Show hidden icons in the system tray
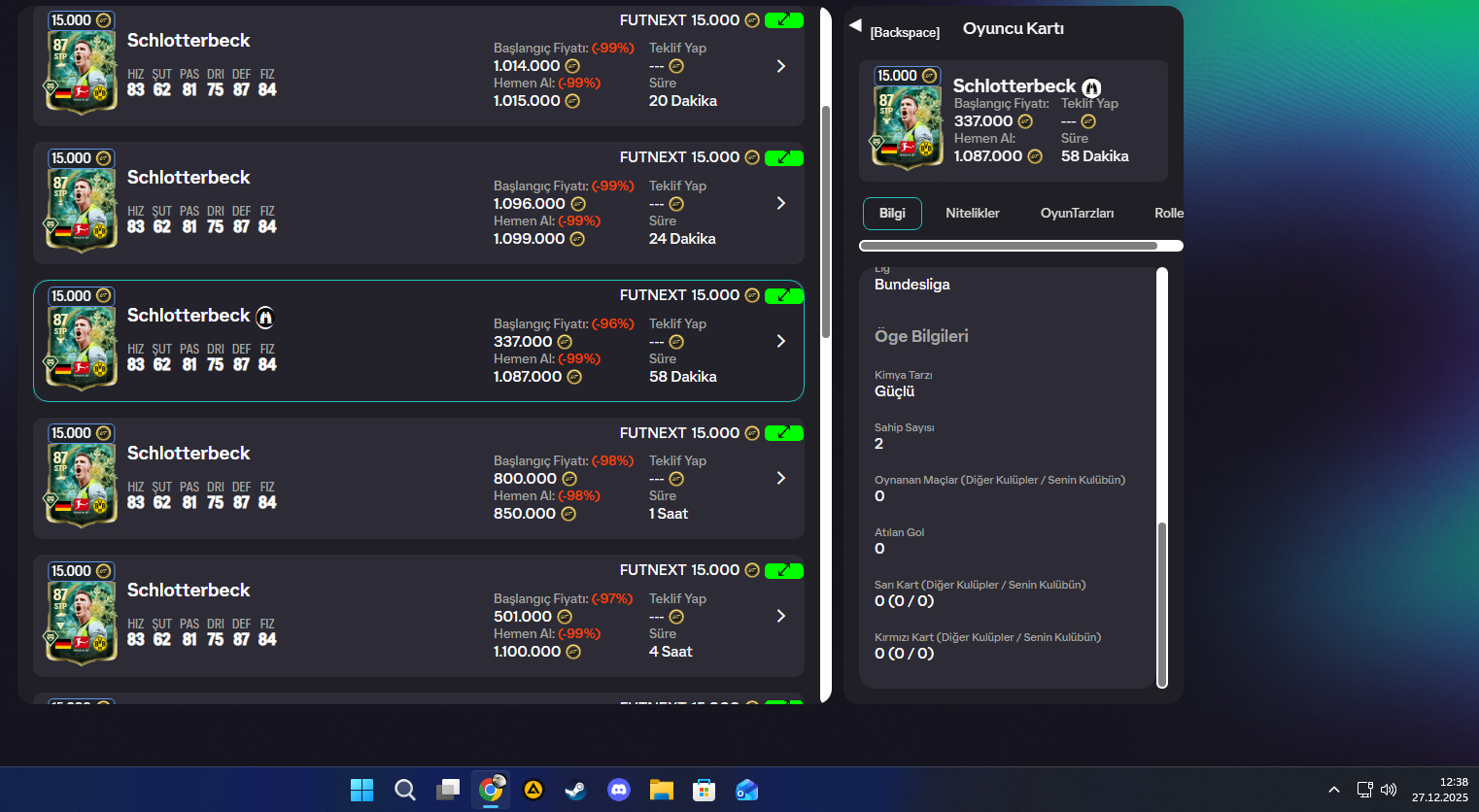1479x812 pixels. coord(1334,790)
